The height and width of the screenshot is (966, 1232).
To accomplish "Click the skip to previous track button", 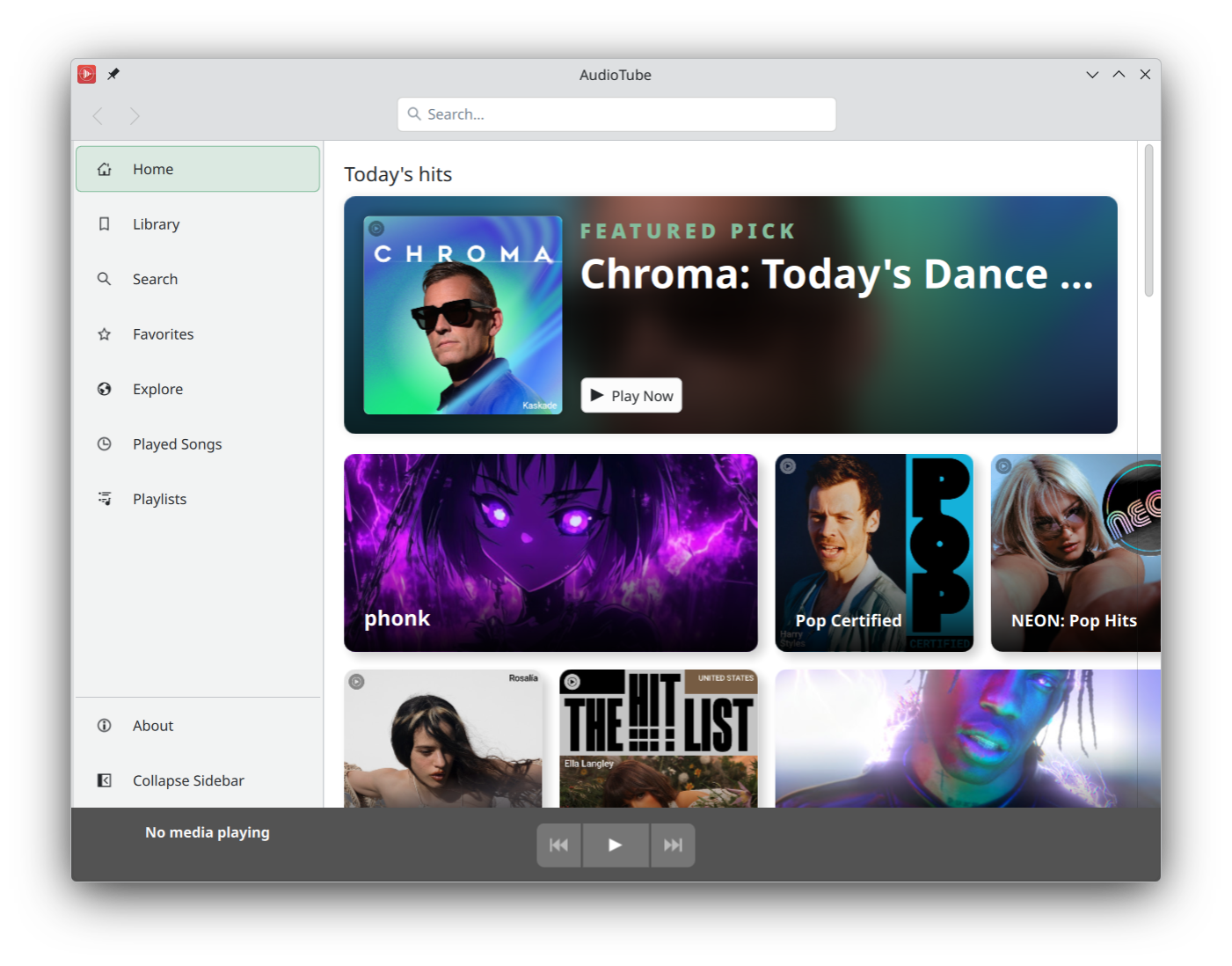I will pyautogui.click(x=558, y=845).
